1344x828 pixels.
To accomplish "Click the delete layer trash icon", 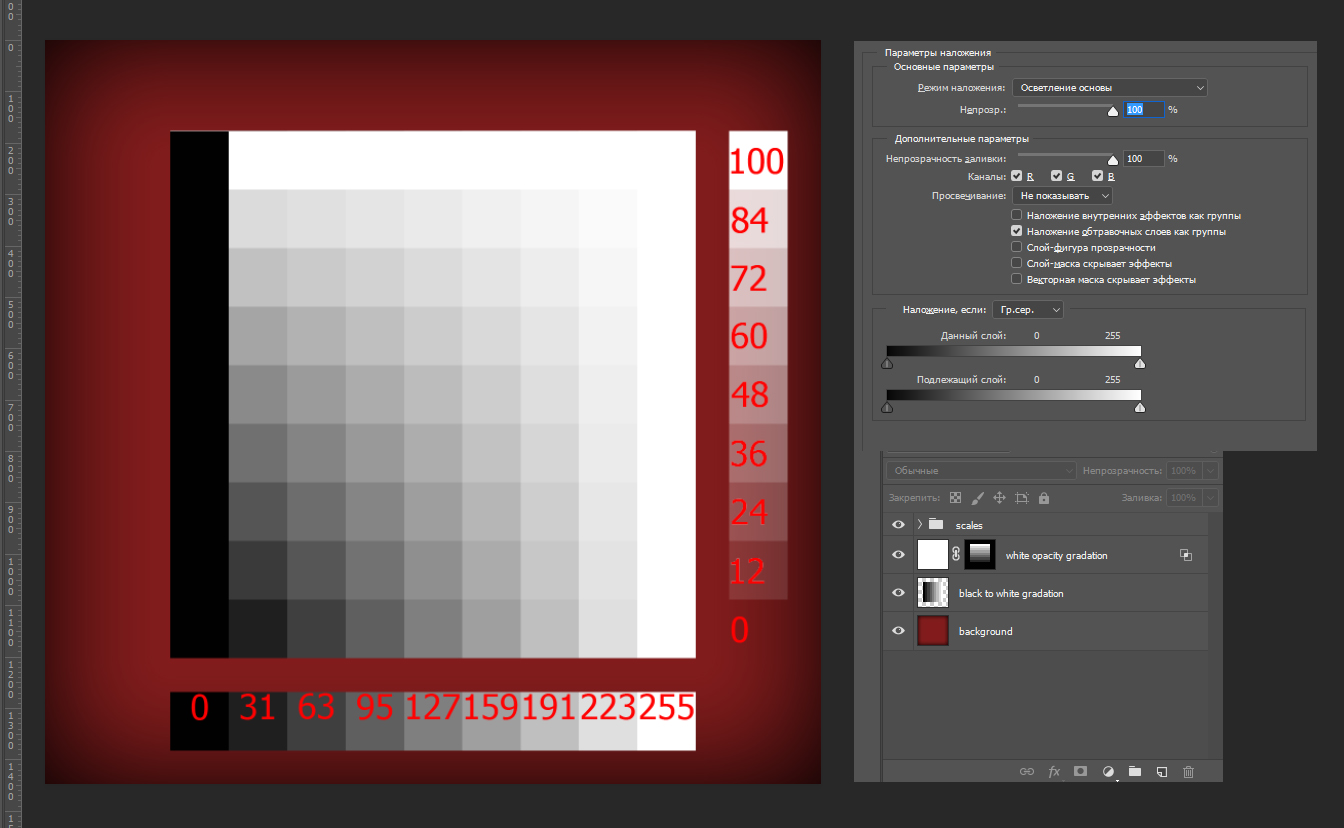I will pyautogui.click(x=1188, y=771).
